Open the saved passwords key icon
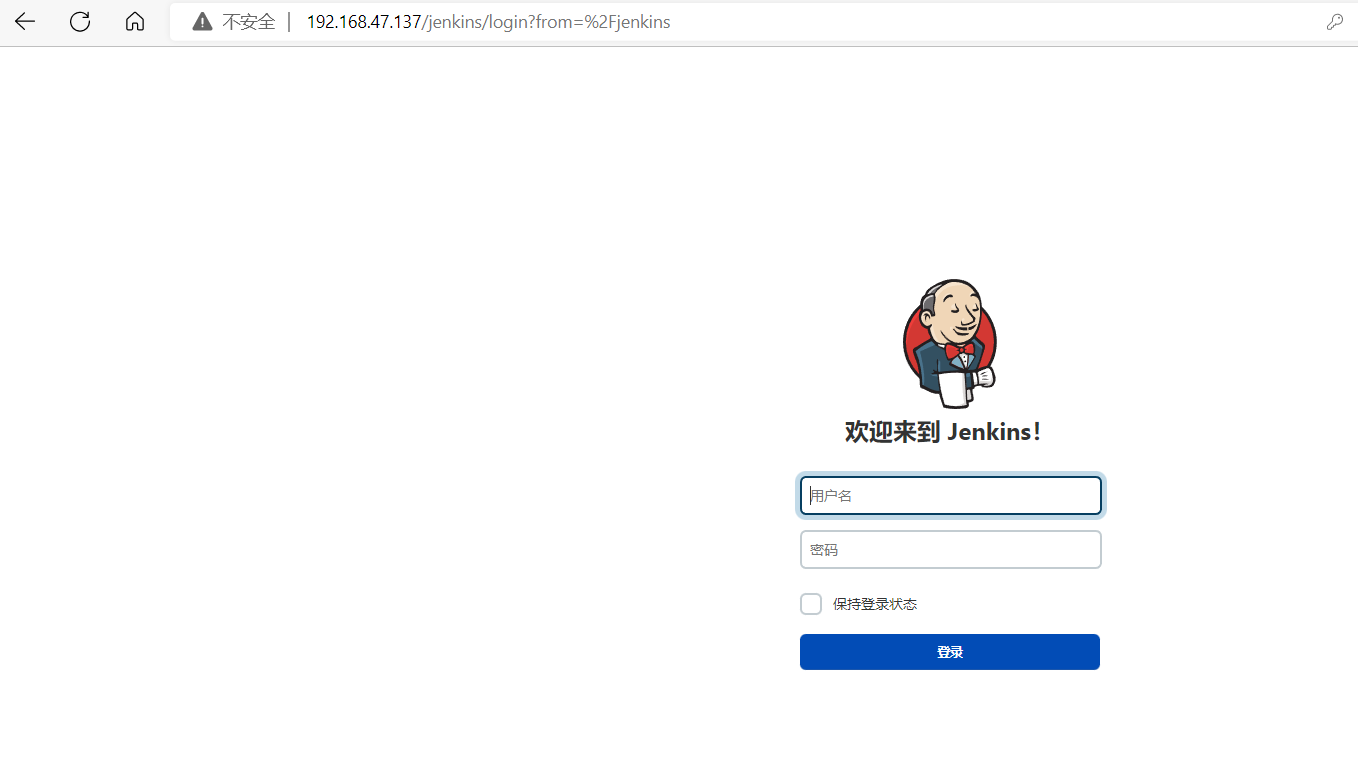1358x767 pixels. coord(1335,22)
